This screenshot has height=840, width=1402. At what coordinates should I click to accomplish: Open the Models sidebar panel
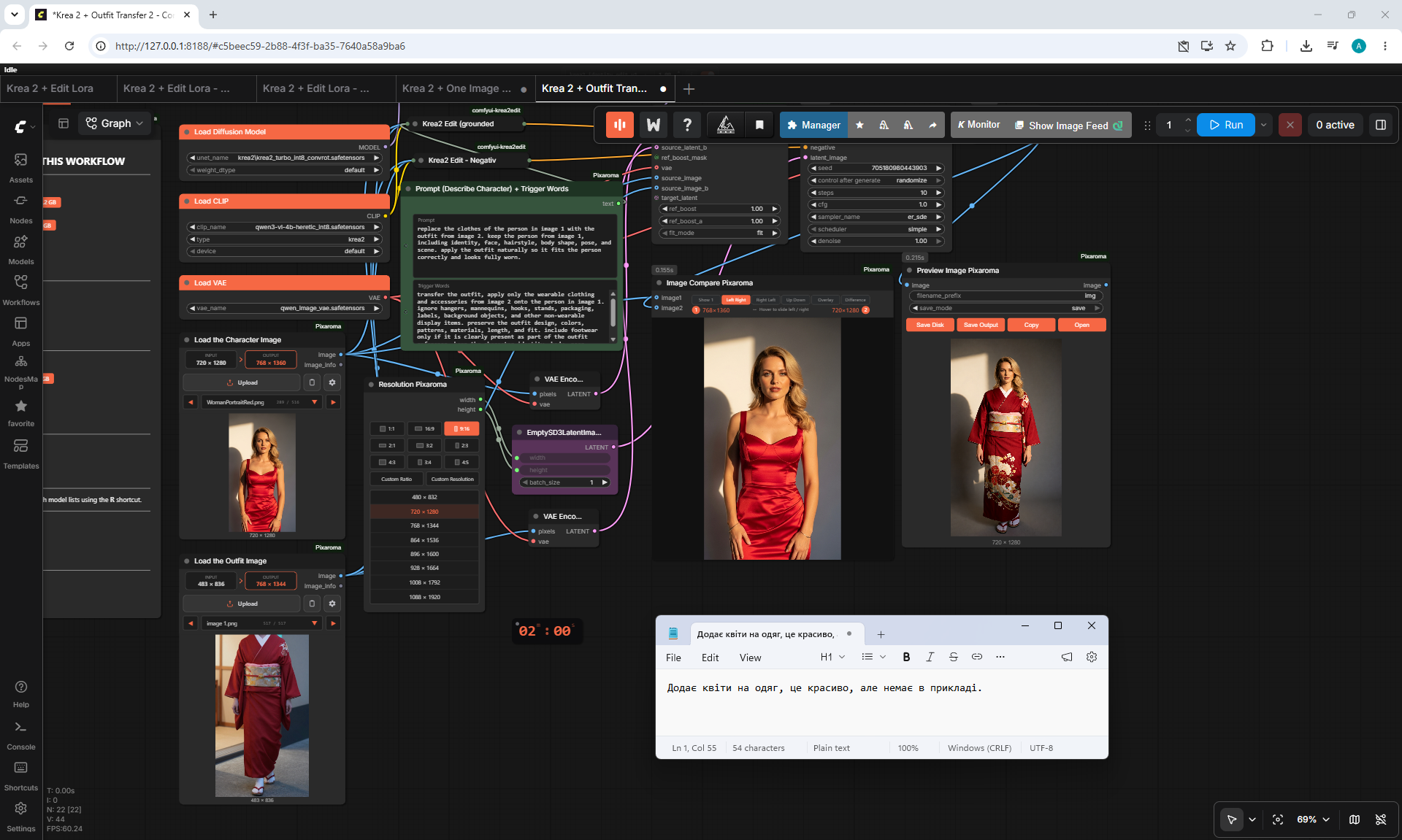[21, 249]
